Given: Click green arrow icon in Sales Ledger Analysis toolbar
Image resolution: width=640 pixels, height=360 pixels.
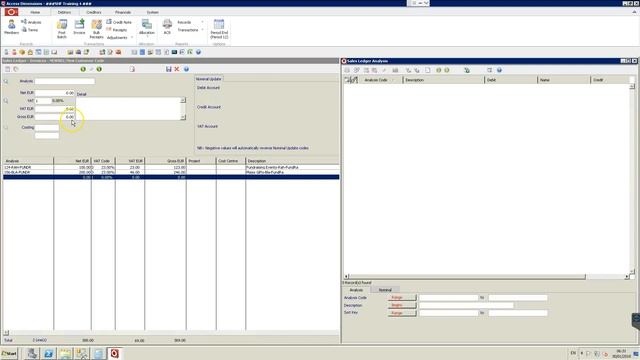Looking at the screenshot, I should tap(438, 70).
